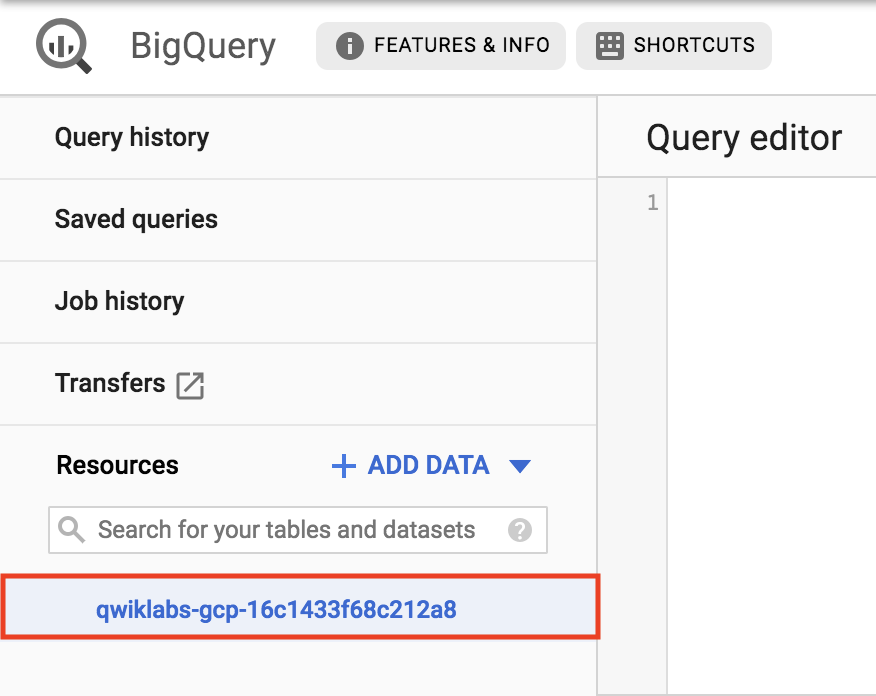This screenshot has height=696, width=876.
Task: Click the BigQuery magnifier logo icon
Action: [x=64, y=46]
